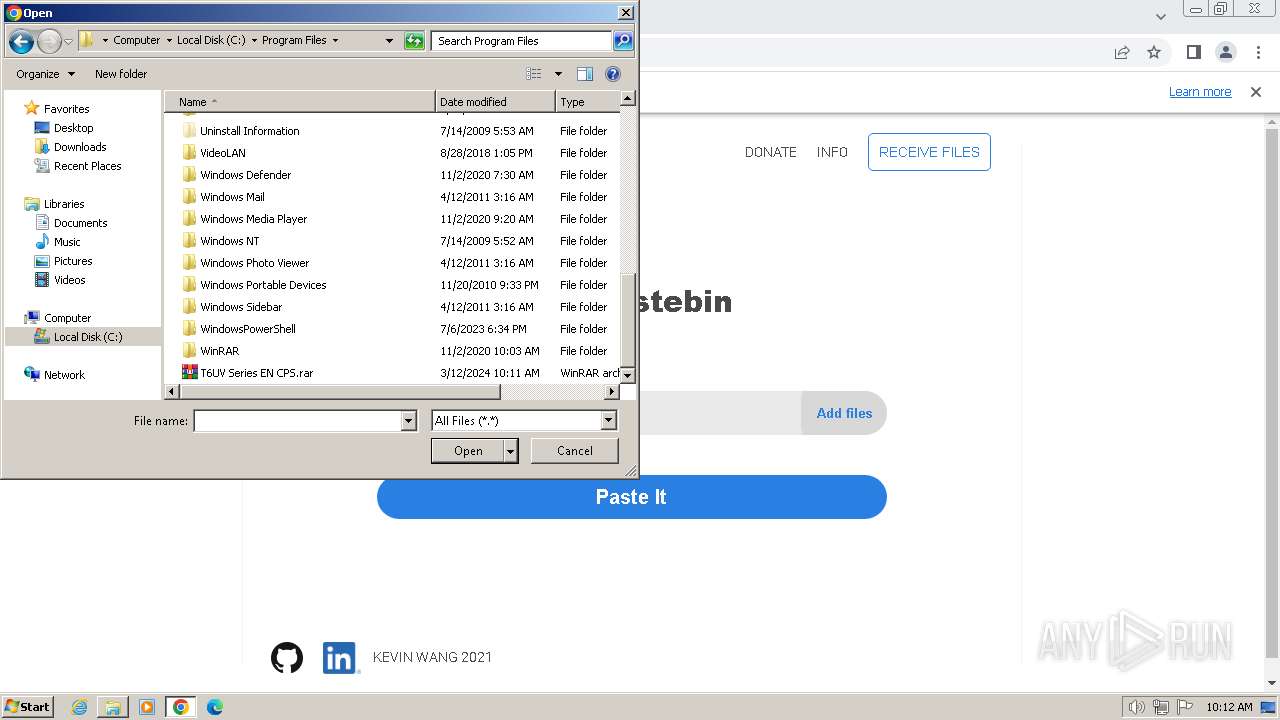The image size is (1280, 720).
Task: Refresh the Program Files folder listing
Action: coord(414,41)
